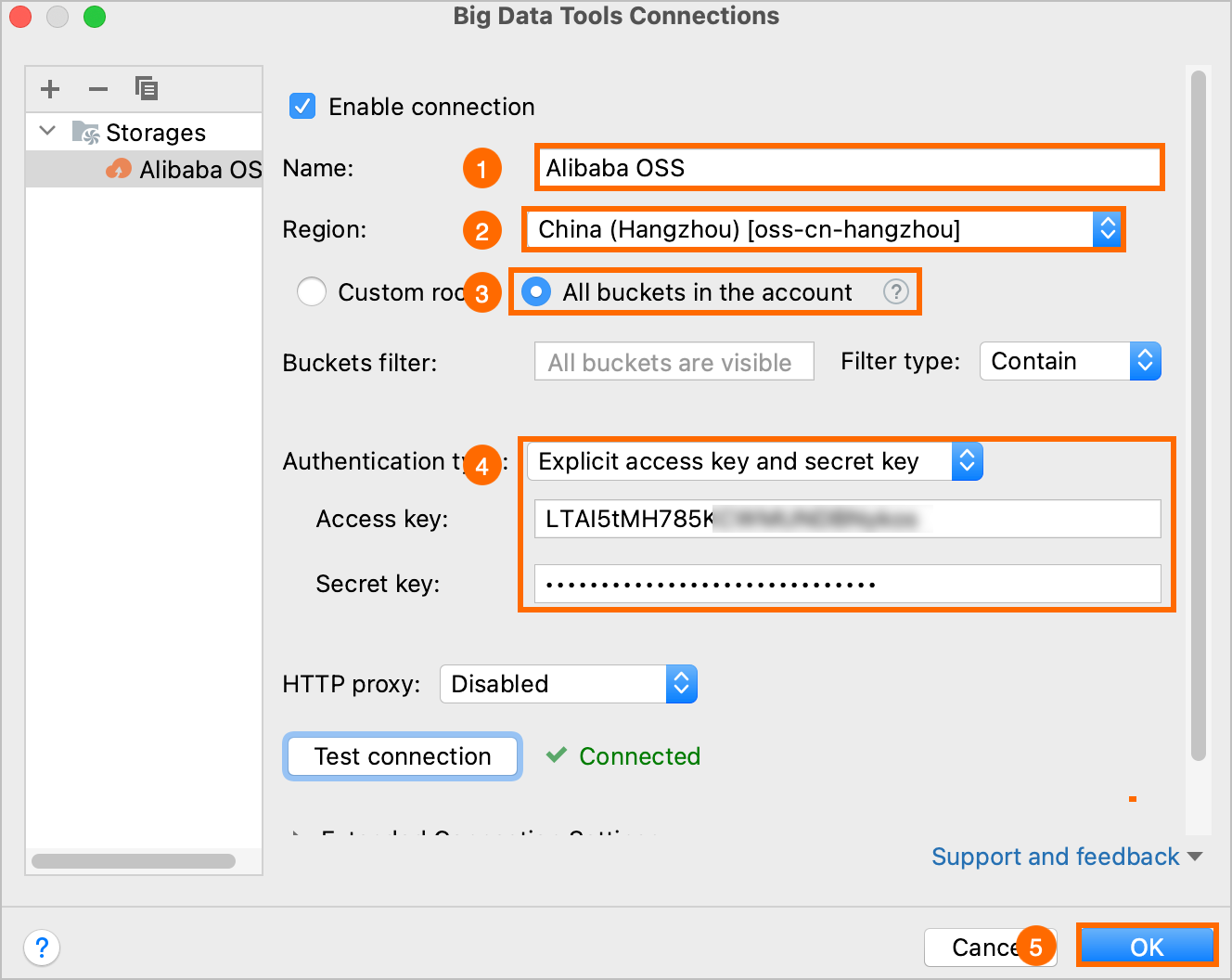Click the red close window button

point(20,17)
